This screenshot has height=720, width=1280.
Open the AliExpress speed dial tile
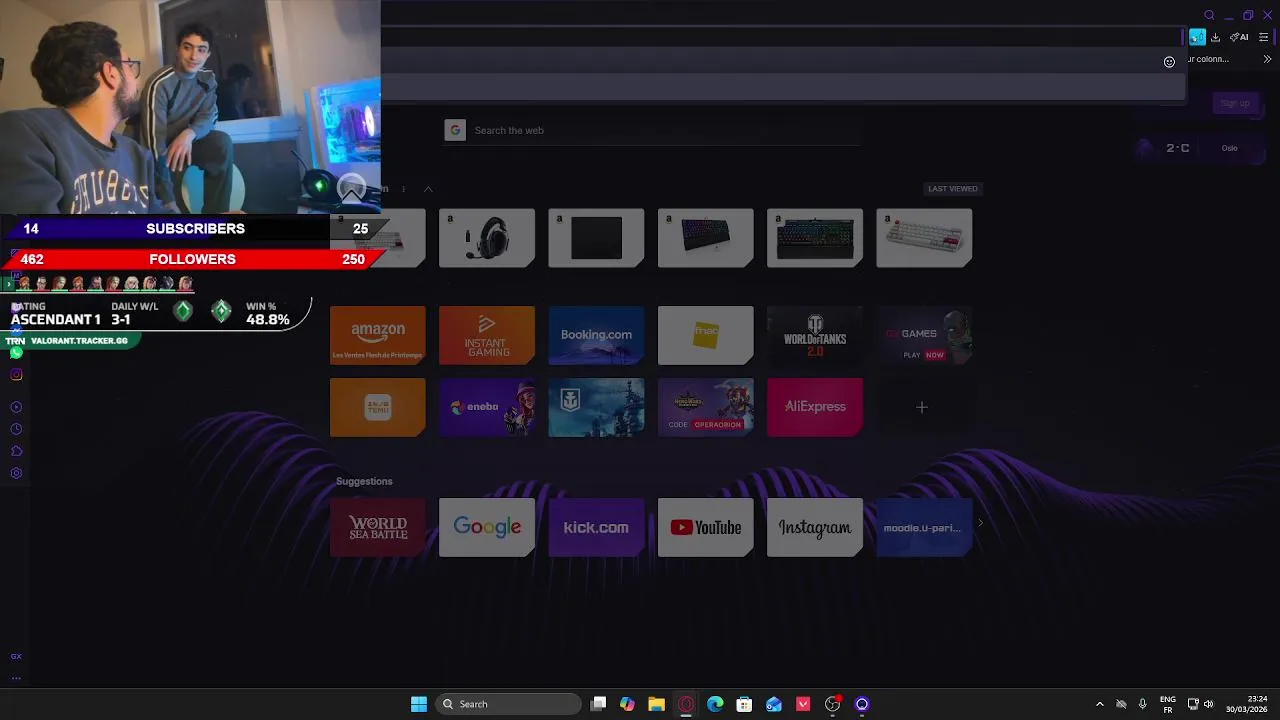tap(815, 407)
